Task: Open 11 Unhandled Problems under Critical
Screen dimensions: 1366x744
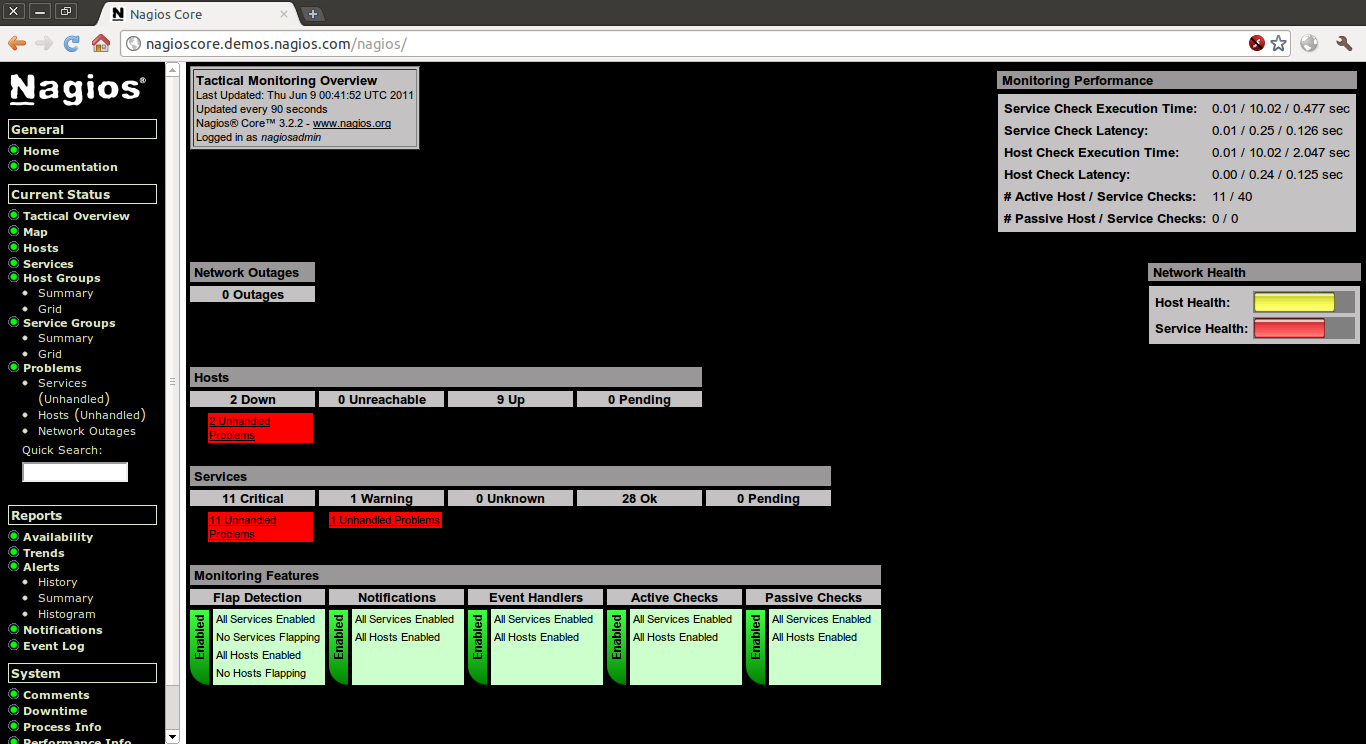Action: [x=243, y=527]
